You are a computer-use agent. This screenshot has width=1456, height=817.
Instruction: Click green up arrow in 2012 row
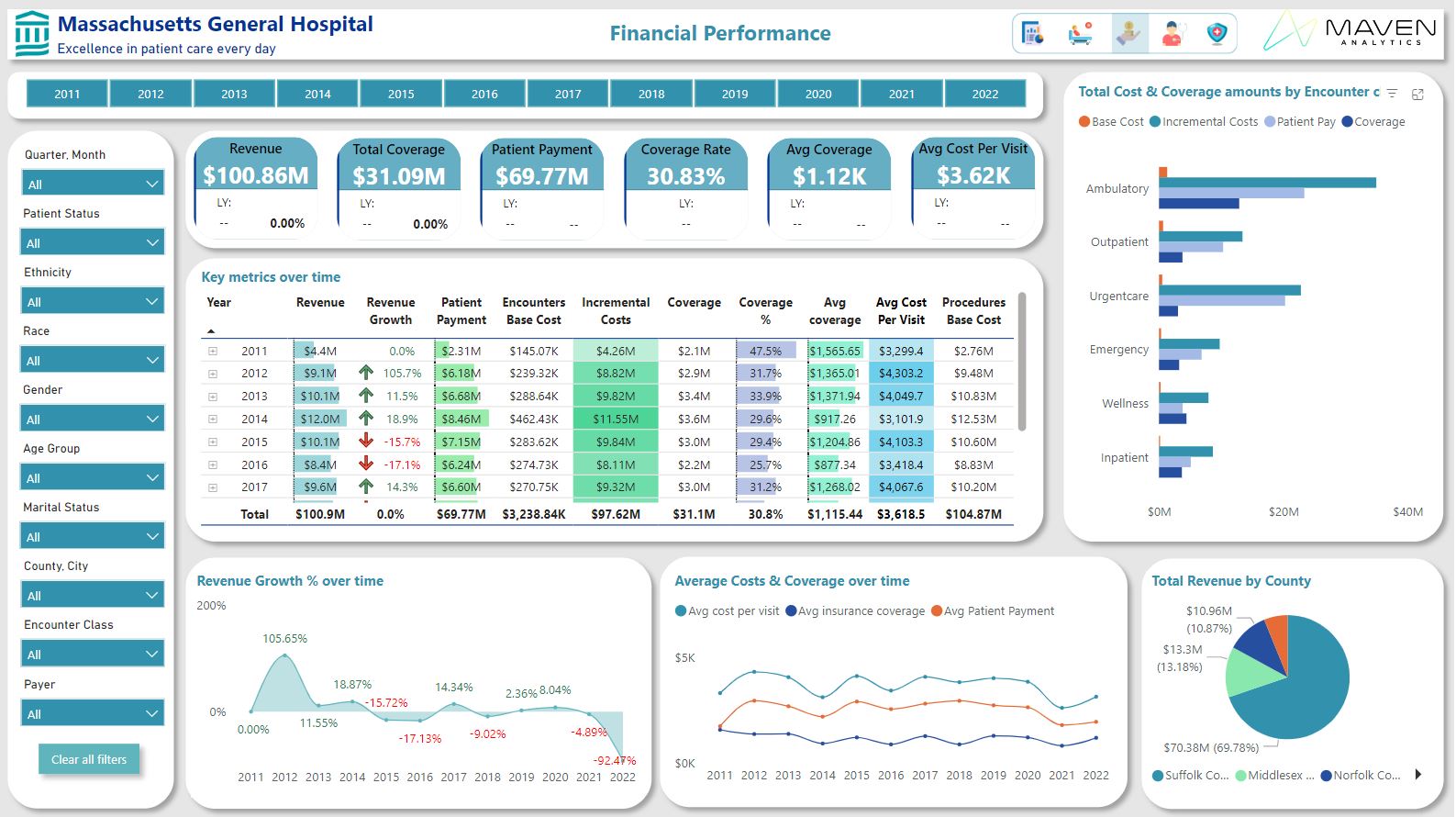click(x=366, y=373)
